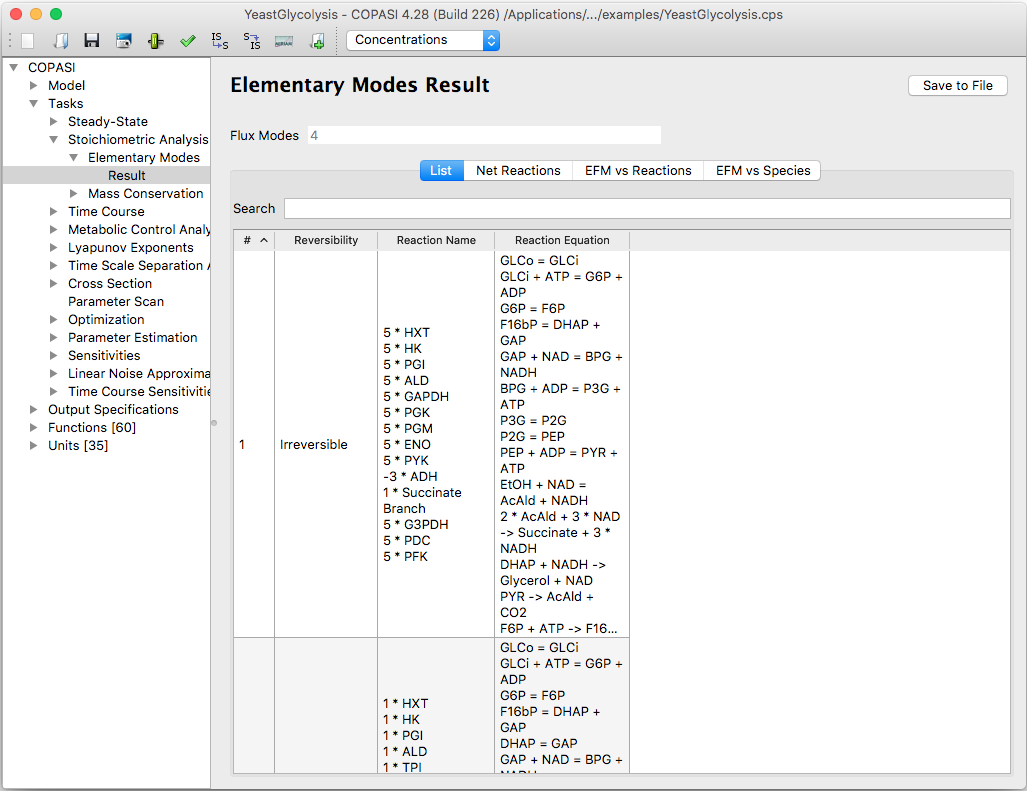
Task: Expand the Model tree node
Action: 33,85
